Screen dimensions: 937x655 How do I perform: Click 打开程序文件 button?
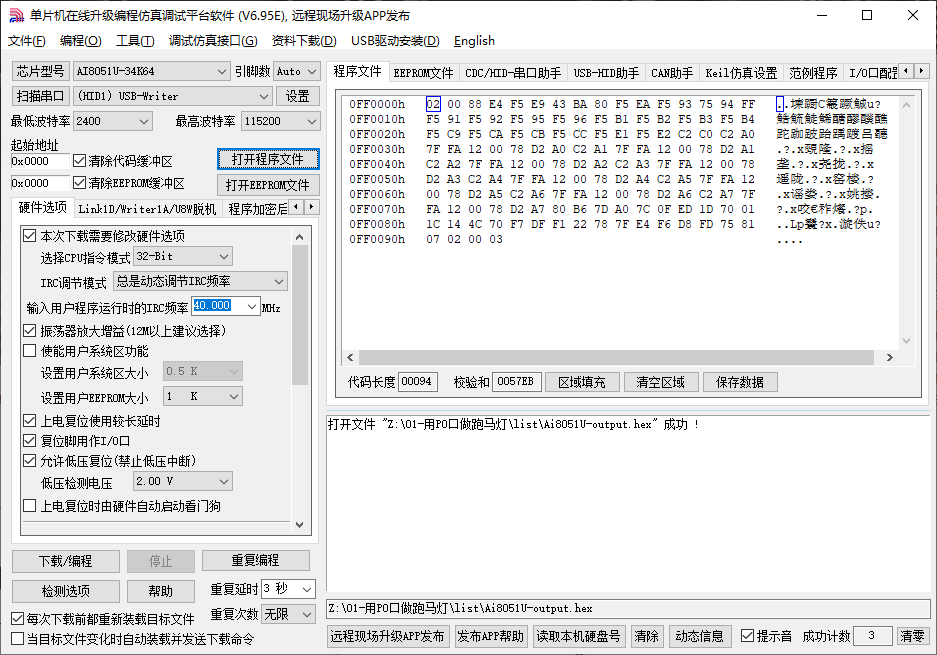coord(268,160)
